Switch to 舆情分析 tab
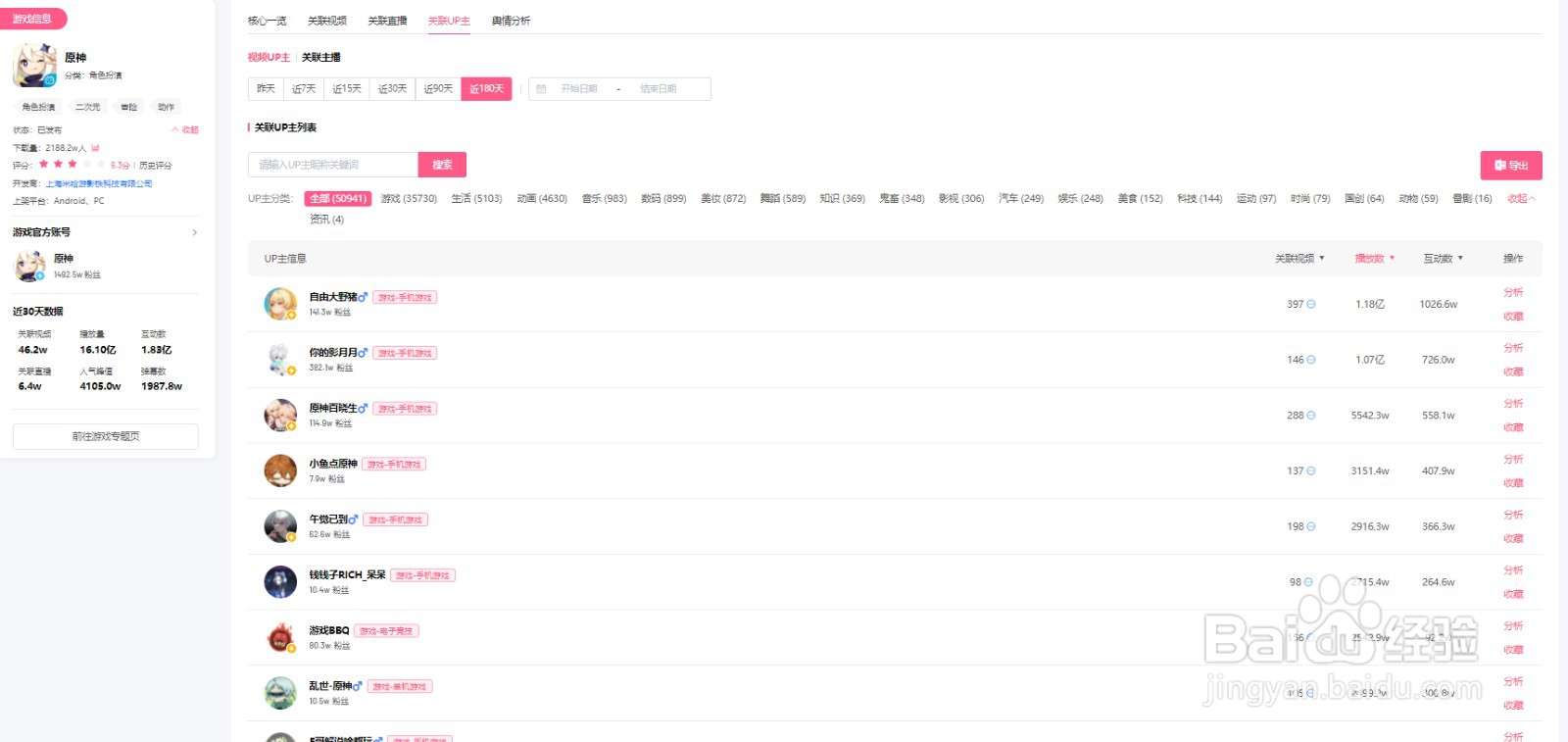 (x=511, y=21)
